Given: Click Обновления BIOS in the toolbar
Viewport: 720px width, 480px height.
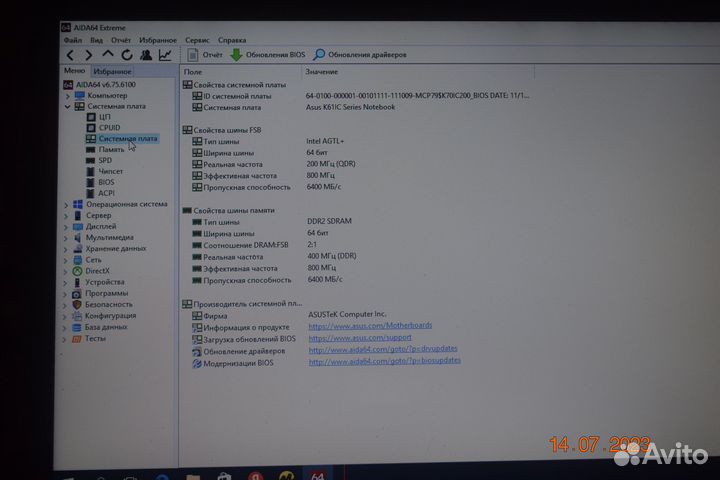Looking at the screenshot, I should point(267,55).
